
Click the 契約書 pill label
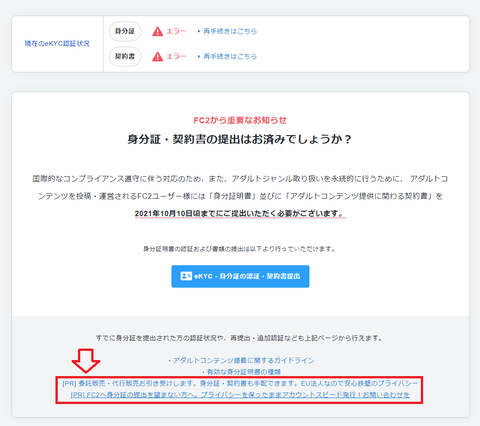point(125,56)
